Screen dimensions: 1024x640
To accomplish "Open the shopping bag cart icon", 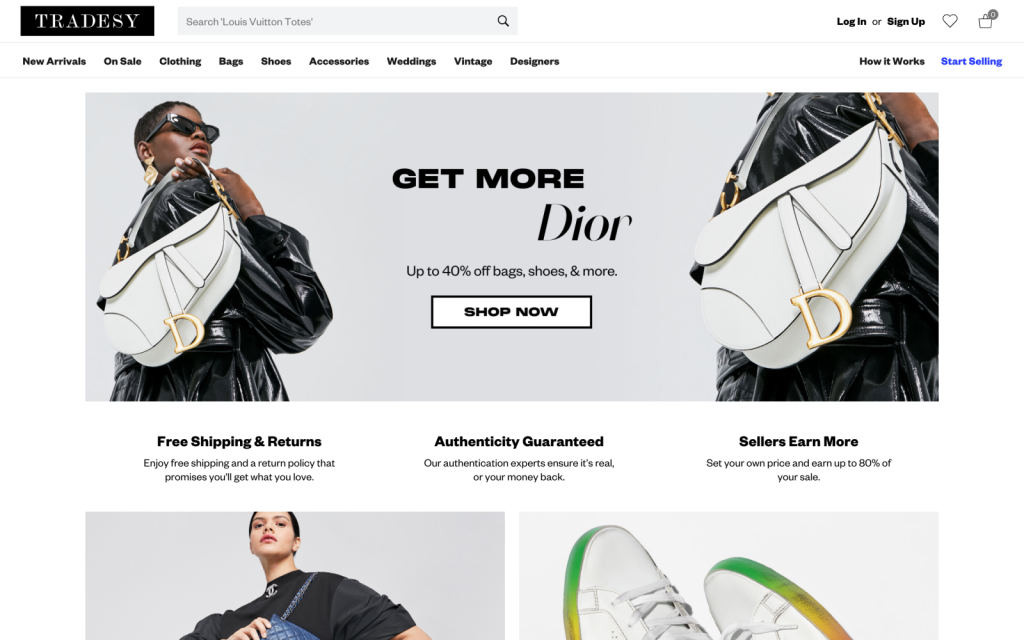I will pyautogui.click(x=986, y=20).
